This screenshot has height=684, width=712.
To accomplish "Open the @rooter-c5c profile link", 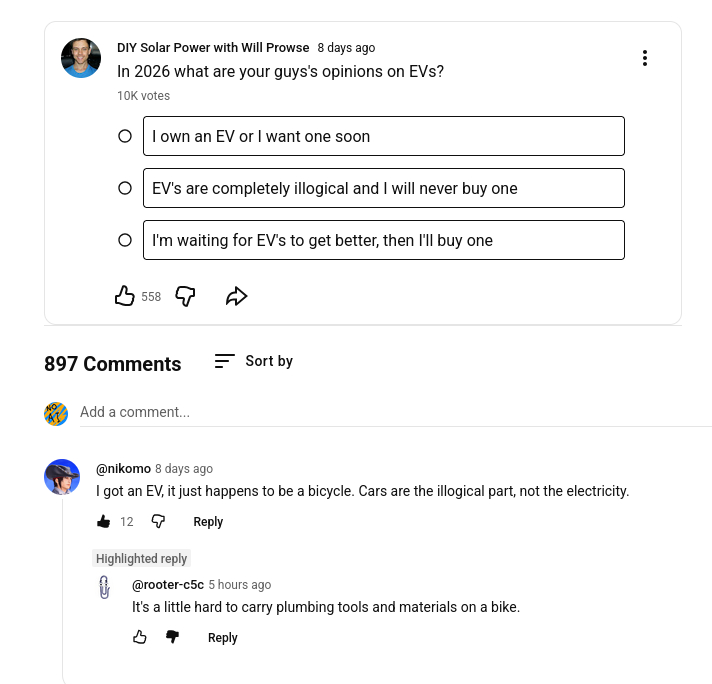I will (x=167, y=585).
